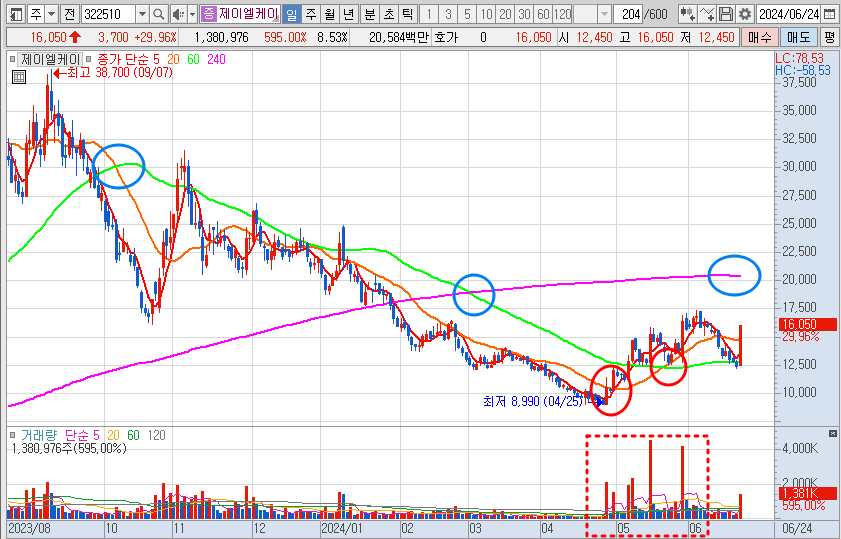Click the 1,380,976주(595.00%) volume text

(x=69, y=448)
